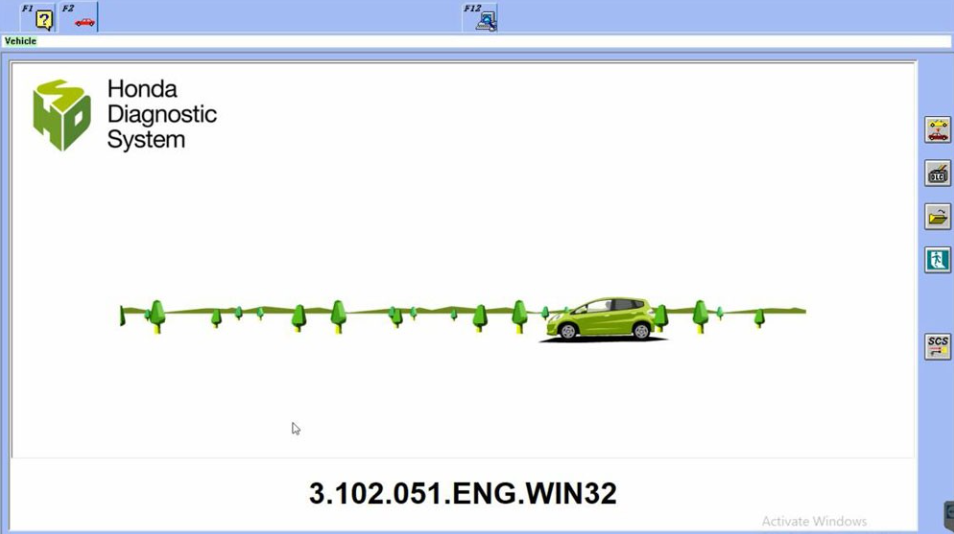Click the version text 3.102.051.ENG.WIN32
954x534 pixels.
coord(462,493)
